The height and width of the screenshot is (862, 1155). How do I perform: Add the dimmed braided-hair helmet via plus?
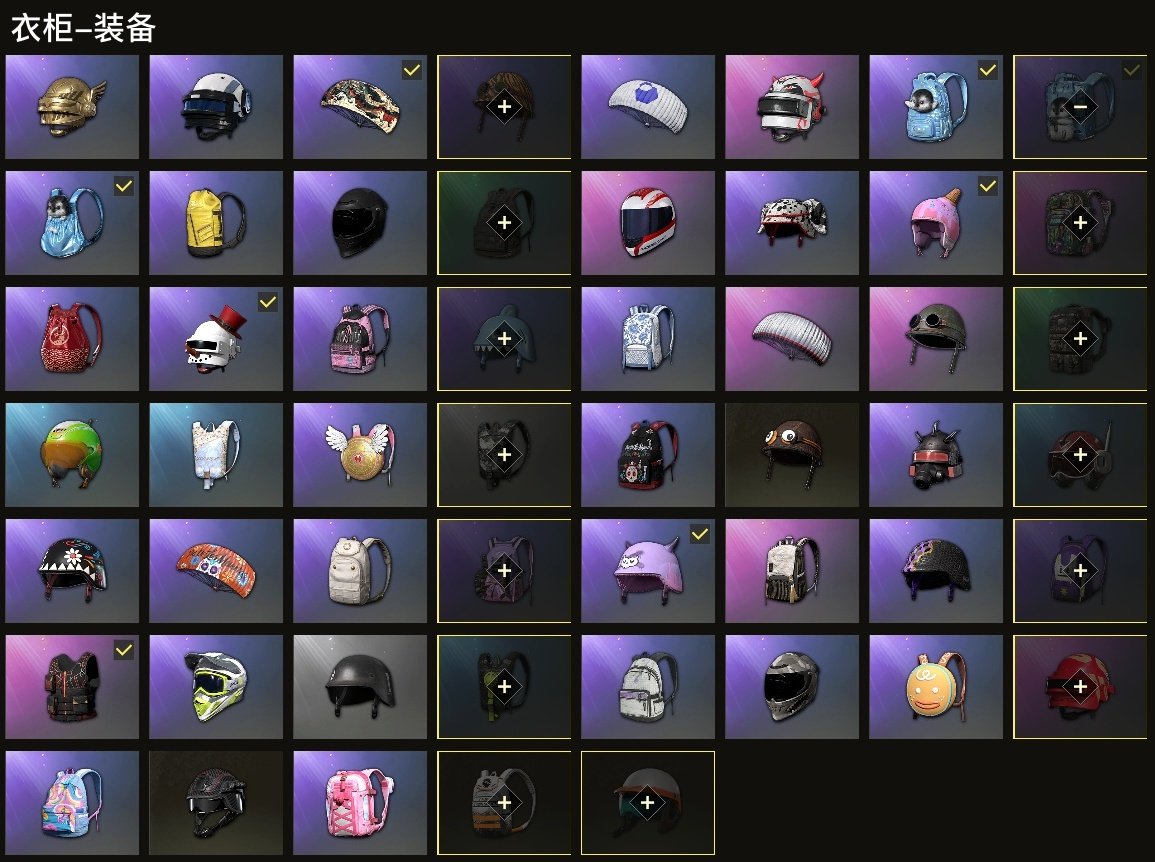coord(505,107)
